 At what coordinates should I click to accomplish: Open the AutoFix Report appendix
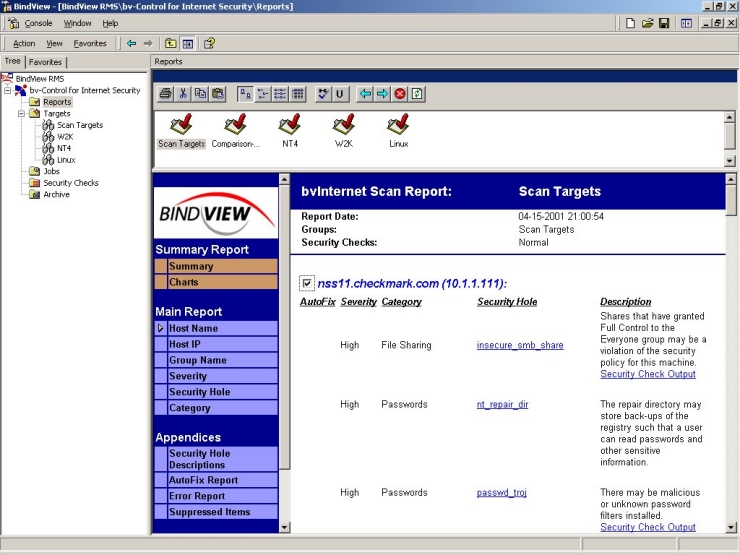point(216,480)
